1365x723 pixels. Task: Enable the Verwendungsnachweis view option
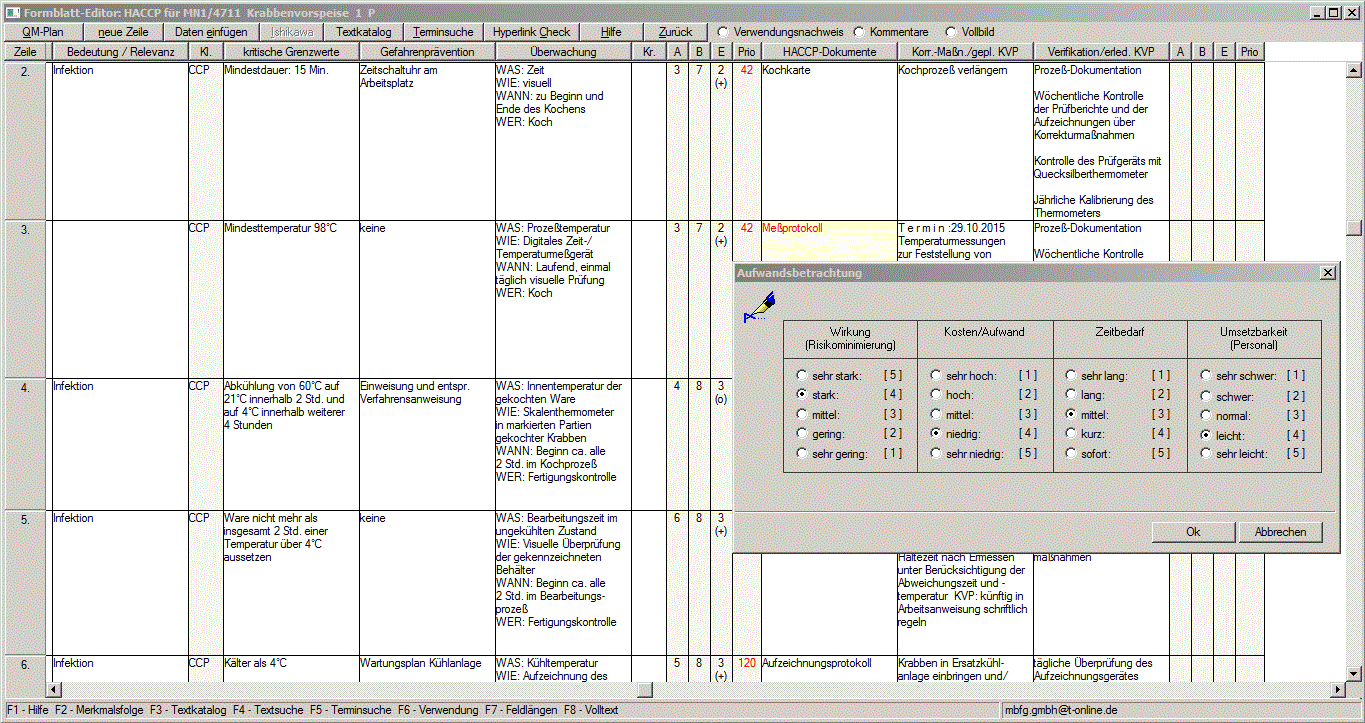point(723,32)
